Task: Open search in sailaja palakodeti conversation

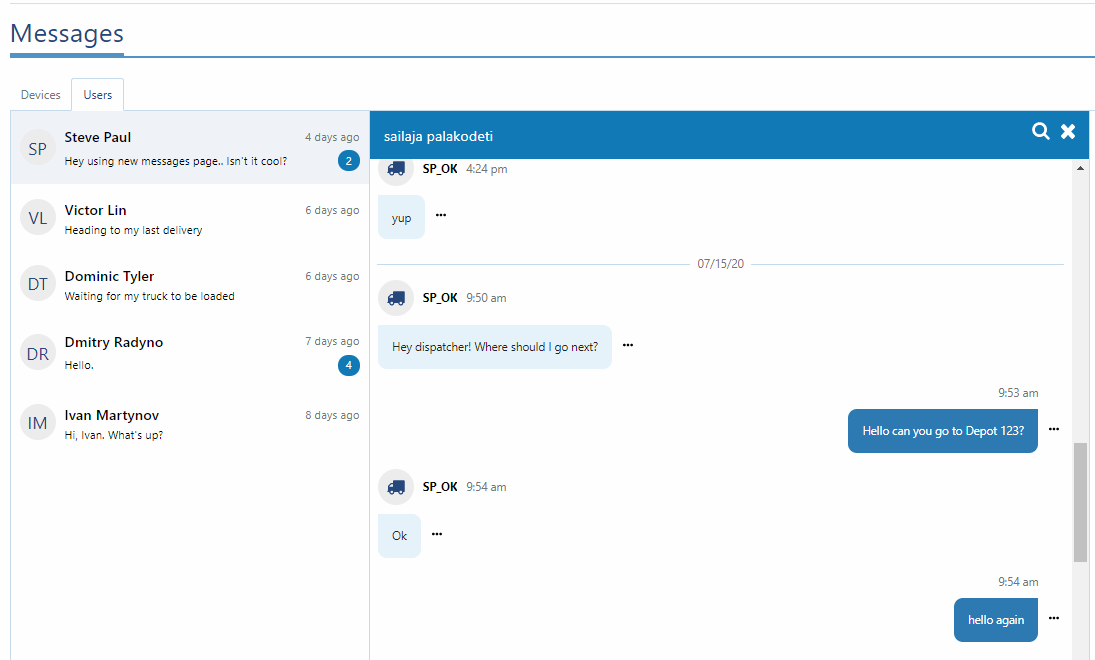Action: pos(1040,131)
